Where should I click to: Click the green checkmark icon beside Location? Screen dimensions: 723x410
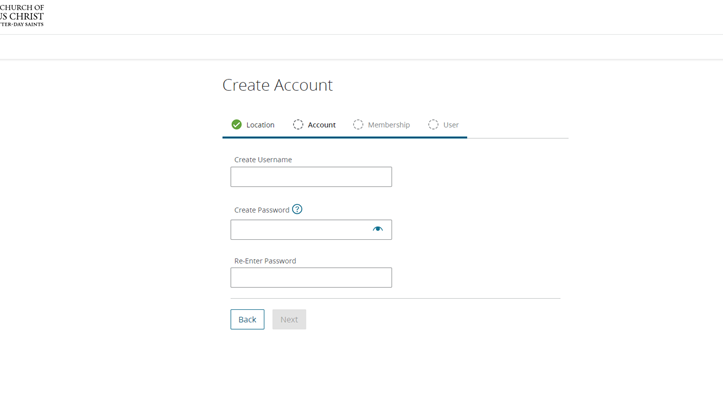(x=236, y=125)
